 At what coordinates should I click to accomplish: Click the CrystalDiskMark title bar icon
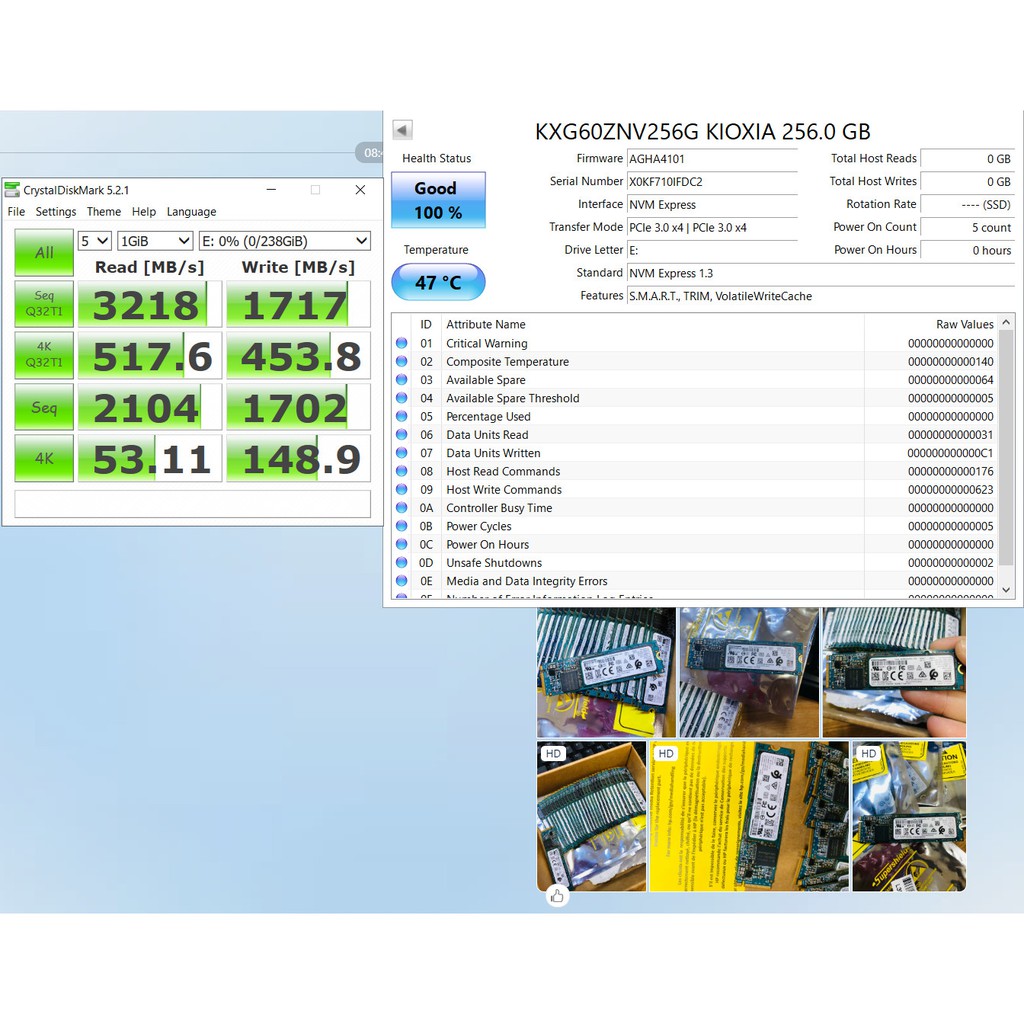[12, 190]
